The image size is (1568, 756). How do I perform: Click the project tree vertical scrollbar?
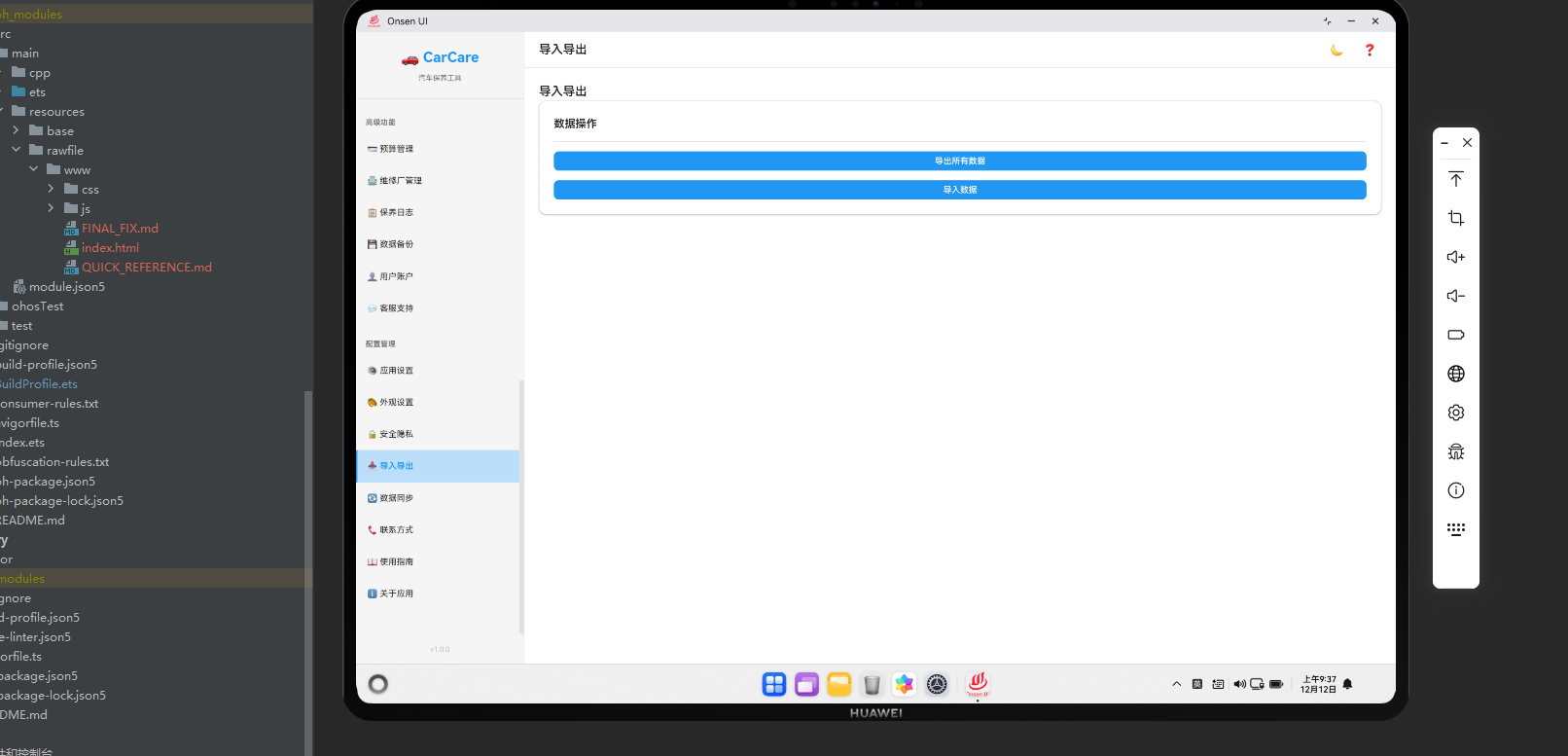(308, 572)
